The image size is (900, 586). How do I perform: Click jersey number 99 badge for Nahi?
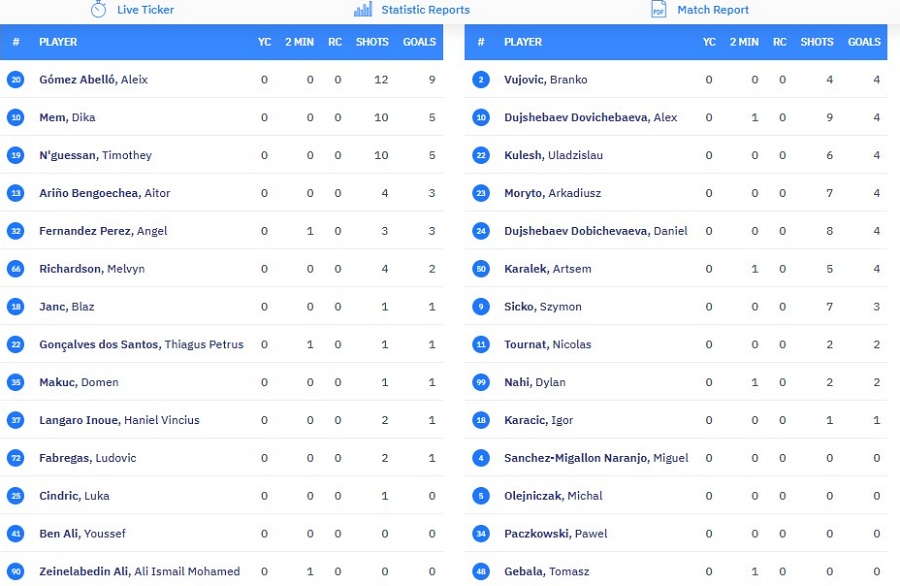(x=481, y=382)
